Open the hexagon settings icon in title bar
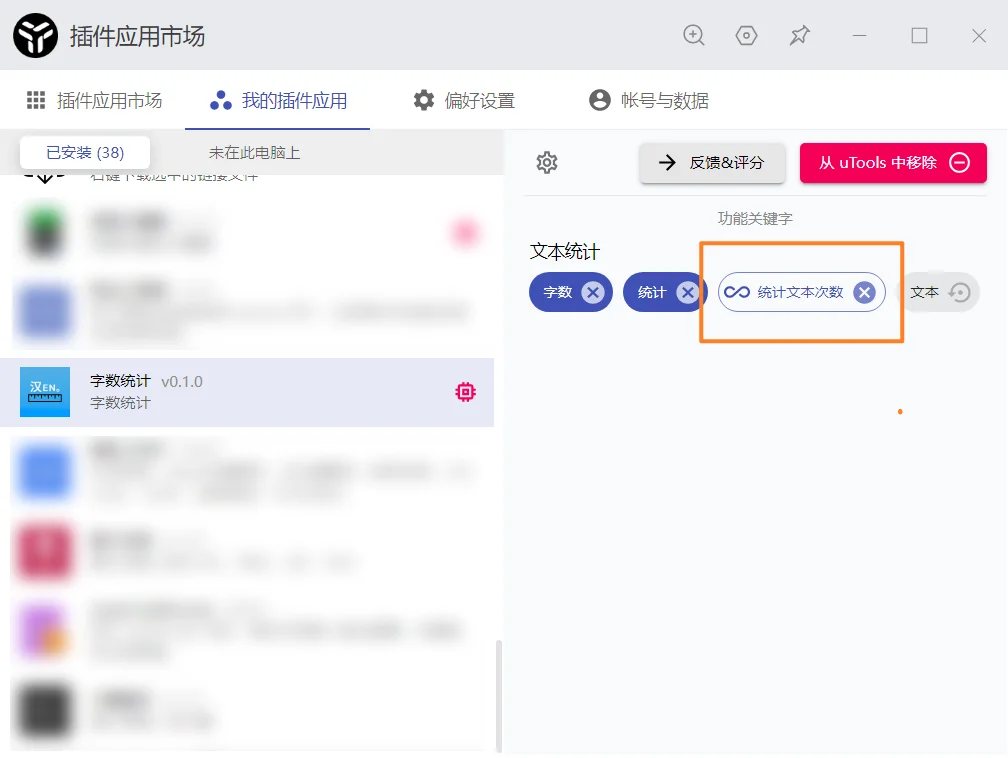1008x758 pixels. [746, 35]
